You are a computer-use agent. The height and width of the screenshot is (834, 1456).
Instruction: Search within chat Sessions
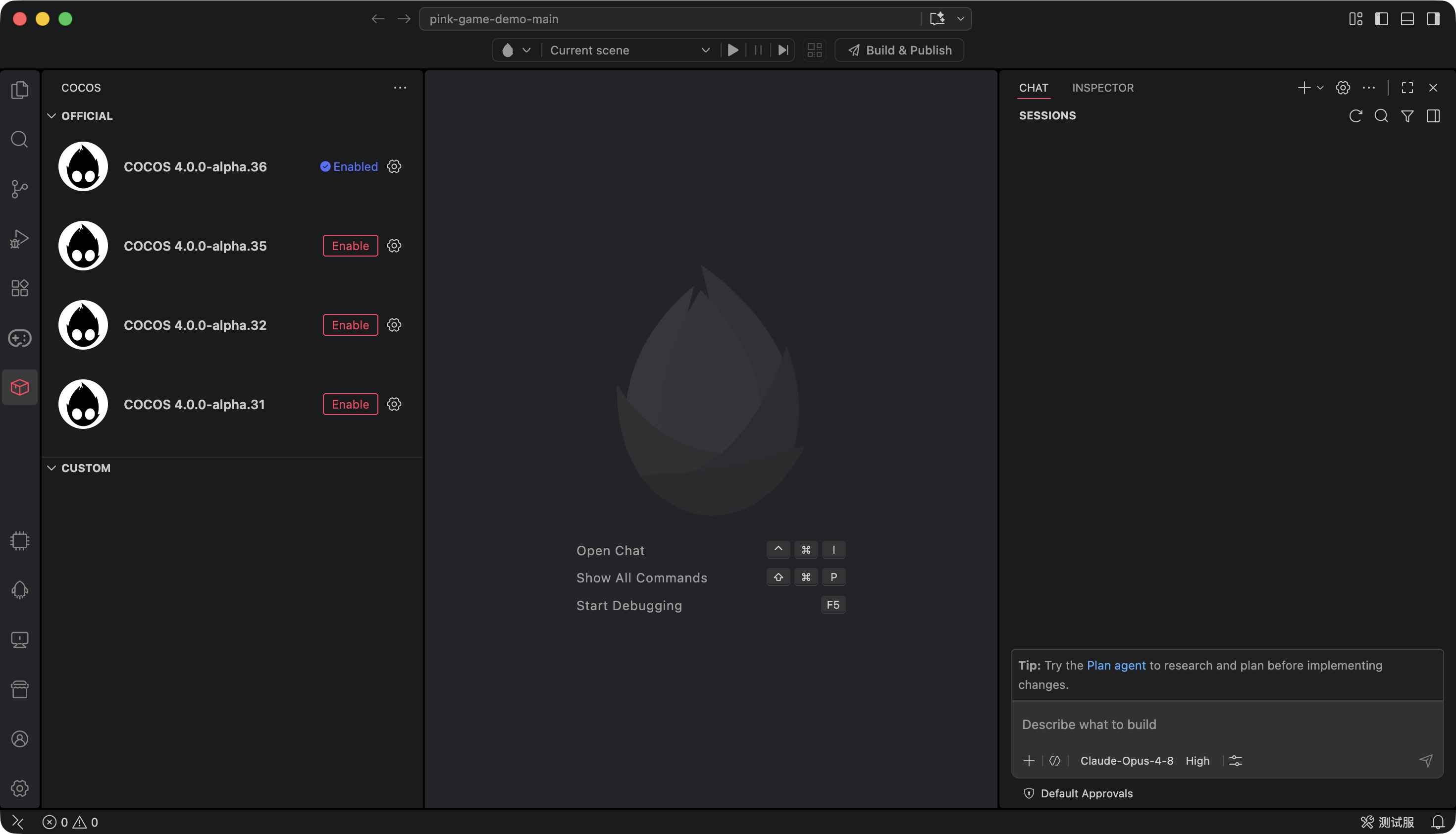pyautogui.click(x=1381, y=116)
